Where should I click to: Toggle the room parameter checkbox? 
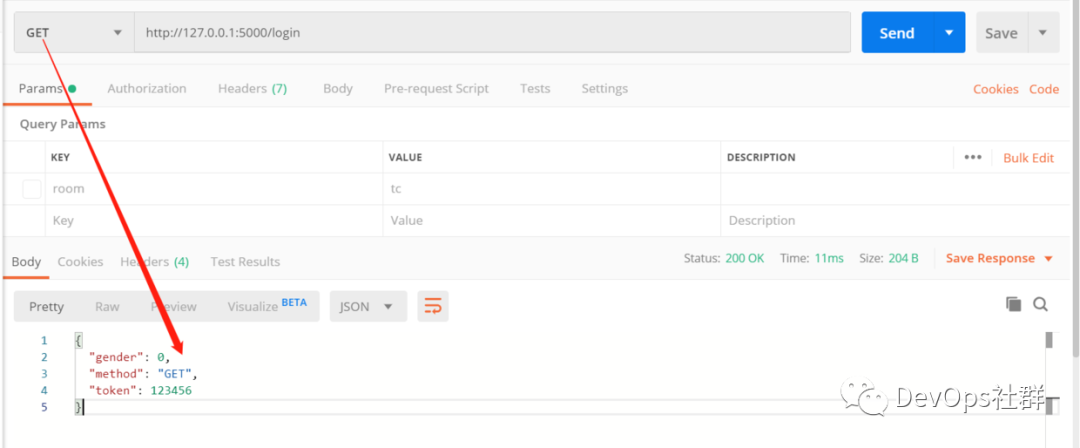pos(32,189)
